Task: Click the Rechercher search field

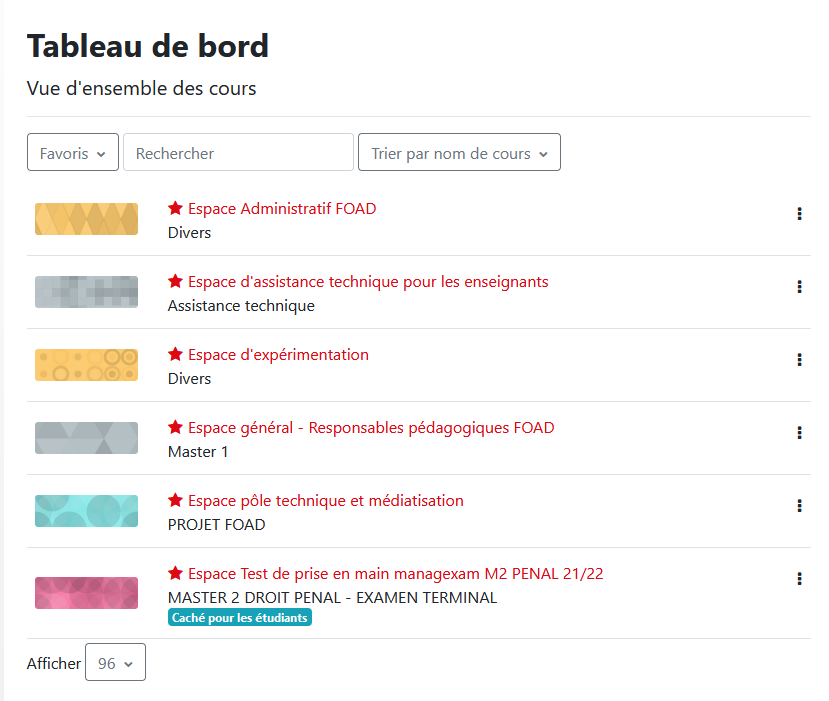Action: coord(238,152)
